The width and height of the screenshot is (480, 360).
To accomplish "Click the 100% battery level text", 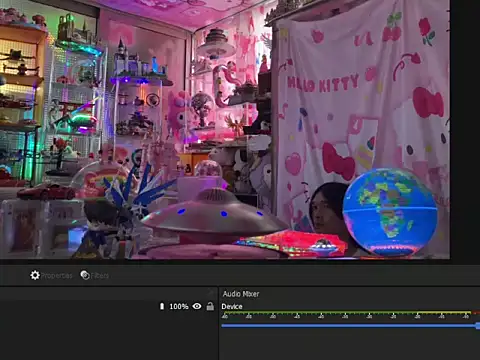I will point(179,306).
